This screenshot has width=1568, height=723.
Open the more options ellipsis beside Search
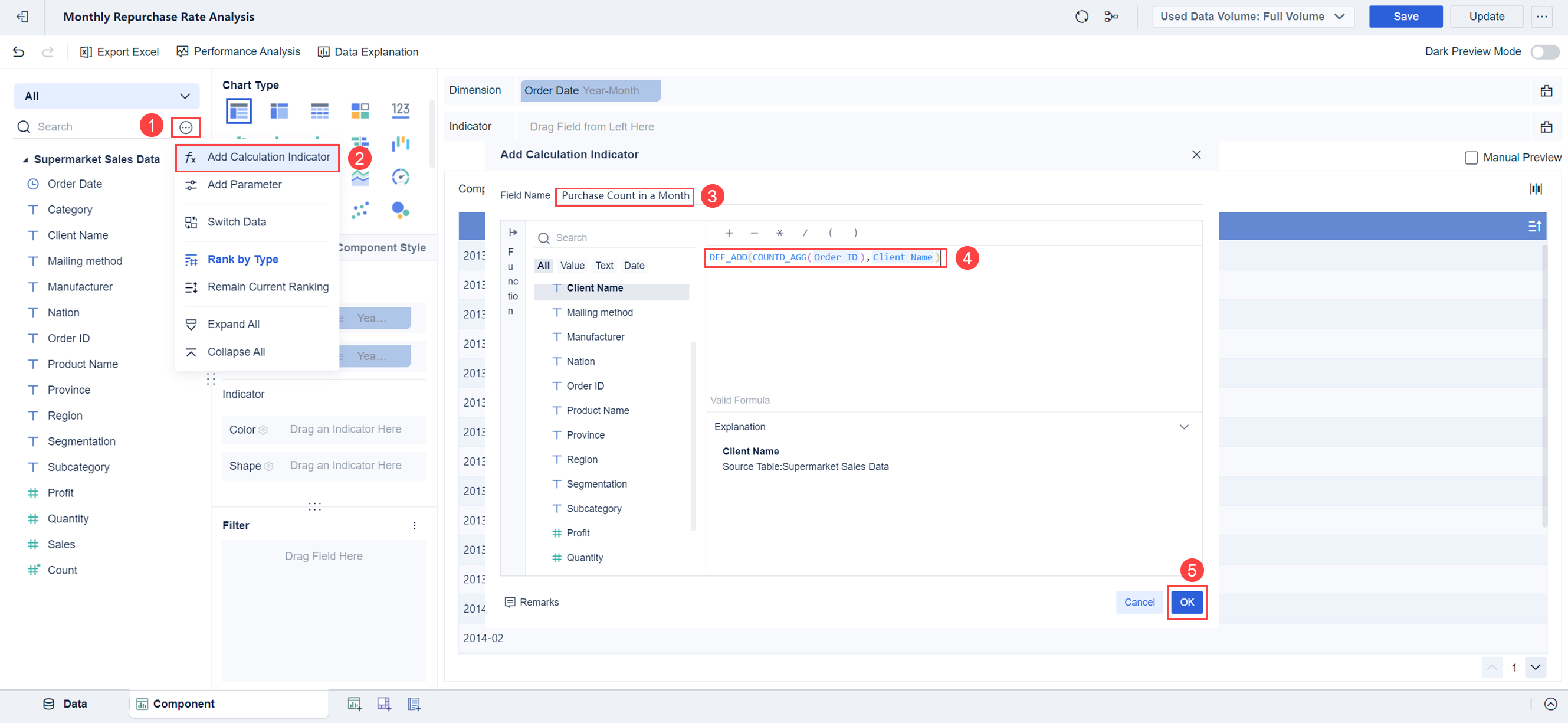186,127
